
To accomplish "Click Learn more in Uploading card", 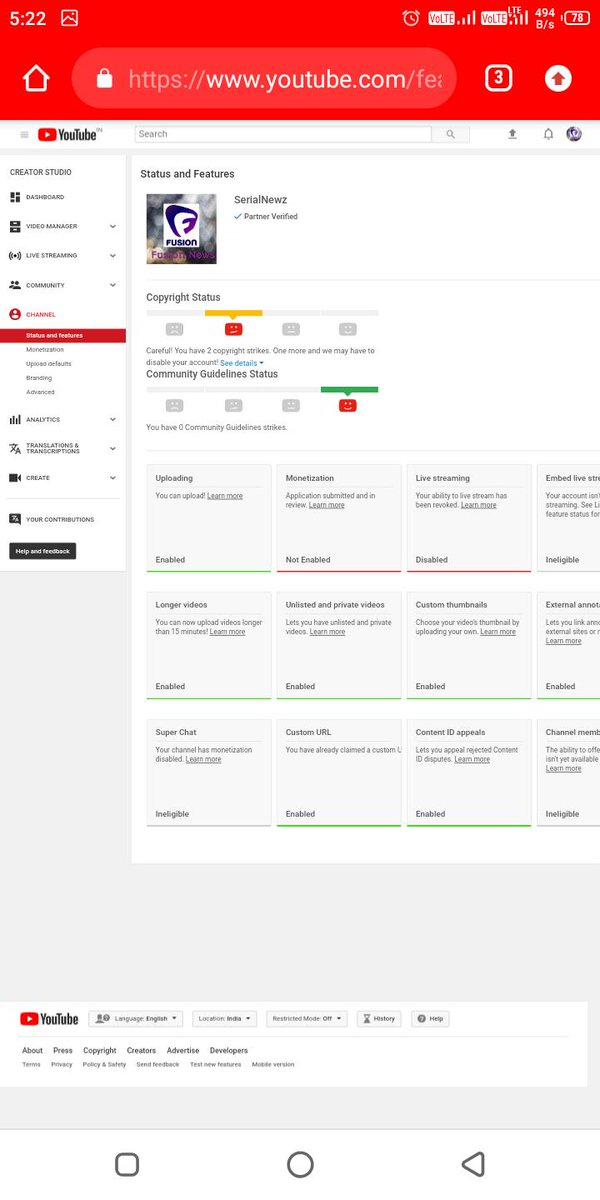I will click(225, 496).
